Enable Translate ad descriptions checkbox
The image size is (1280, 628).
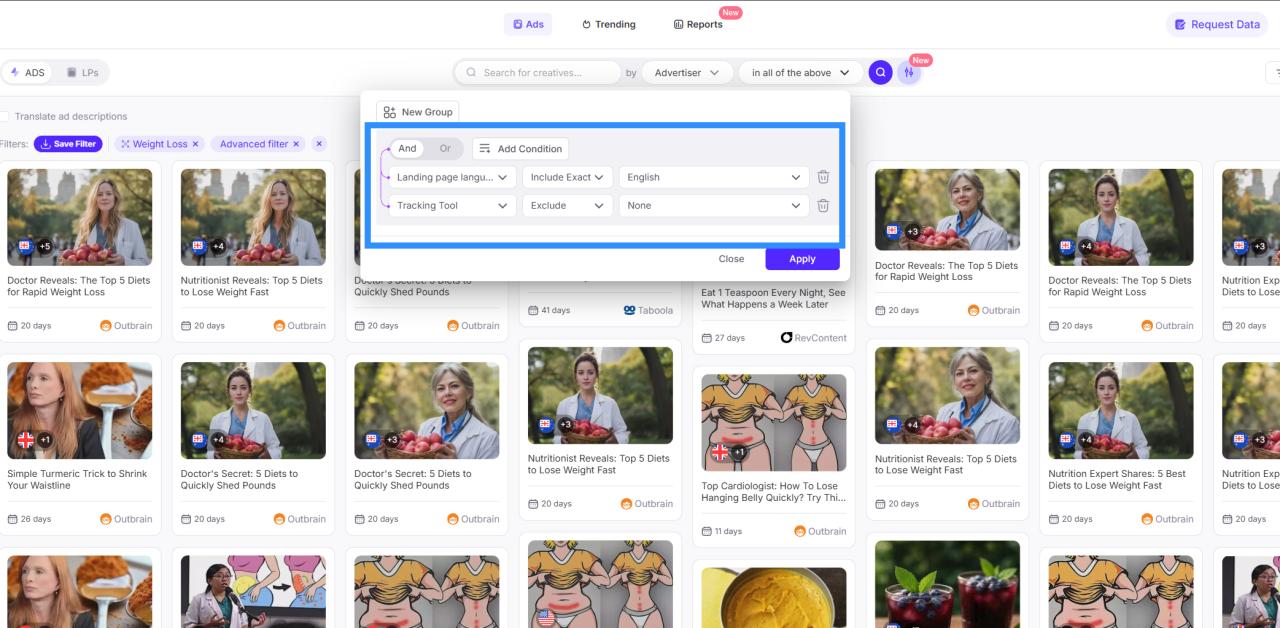(5, 117)
